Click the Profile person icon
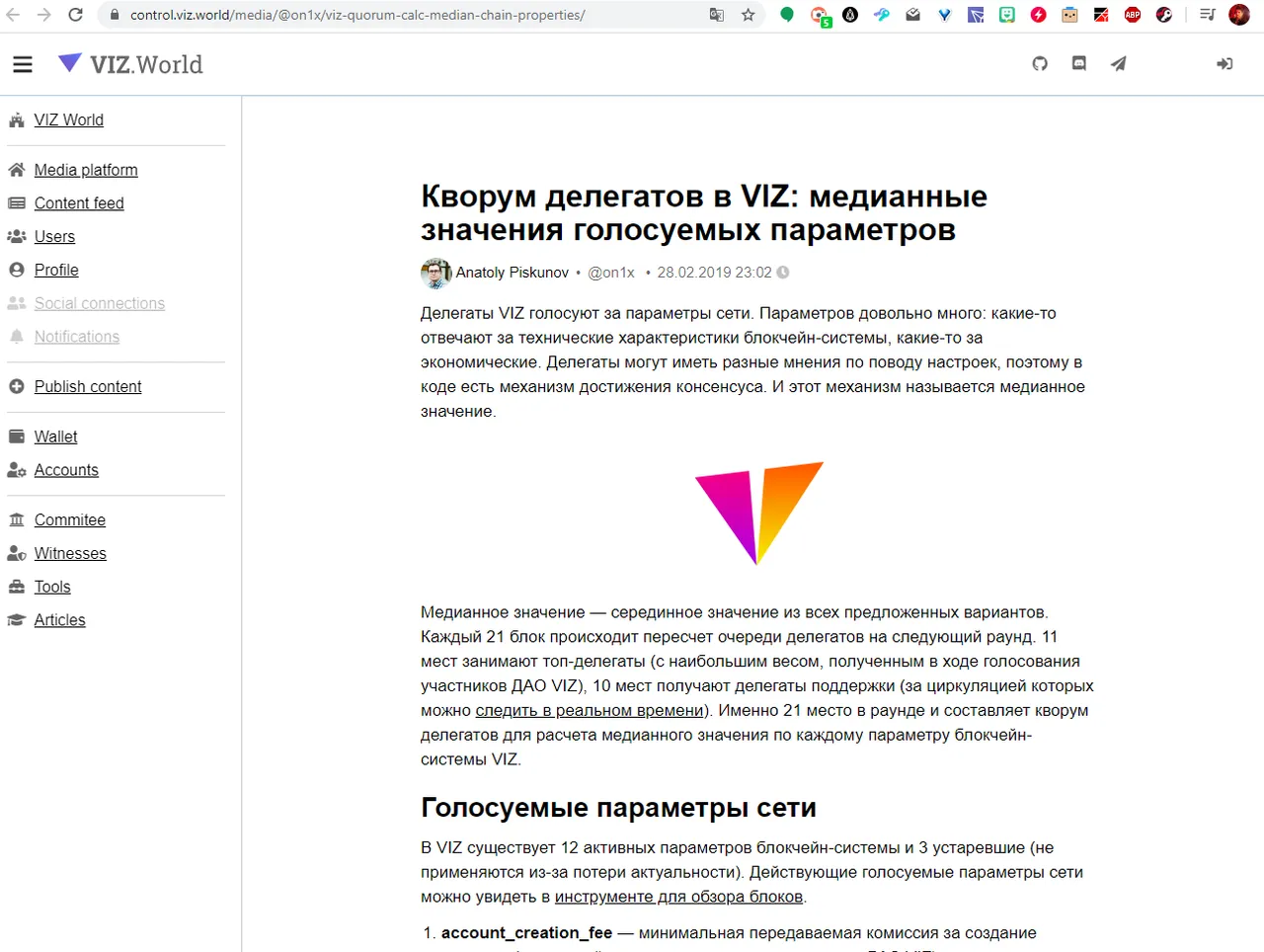The height and width of the screenshot is (952, 1264). pos(17,270)
